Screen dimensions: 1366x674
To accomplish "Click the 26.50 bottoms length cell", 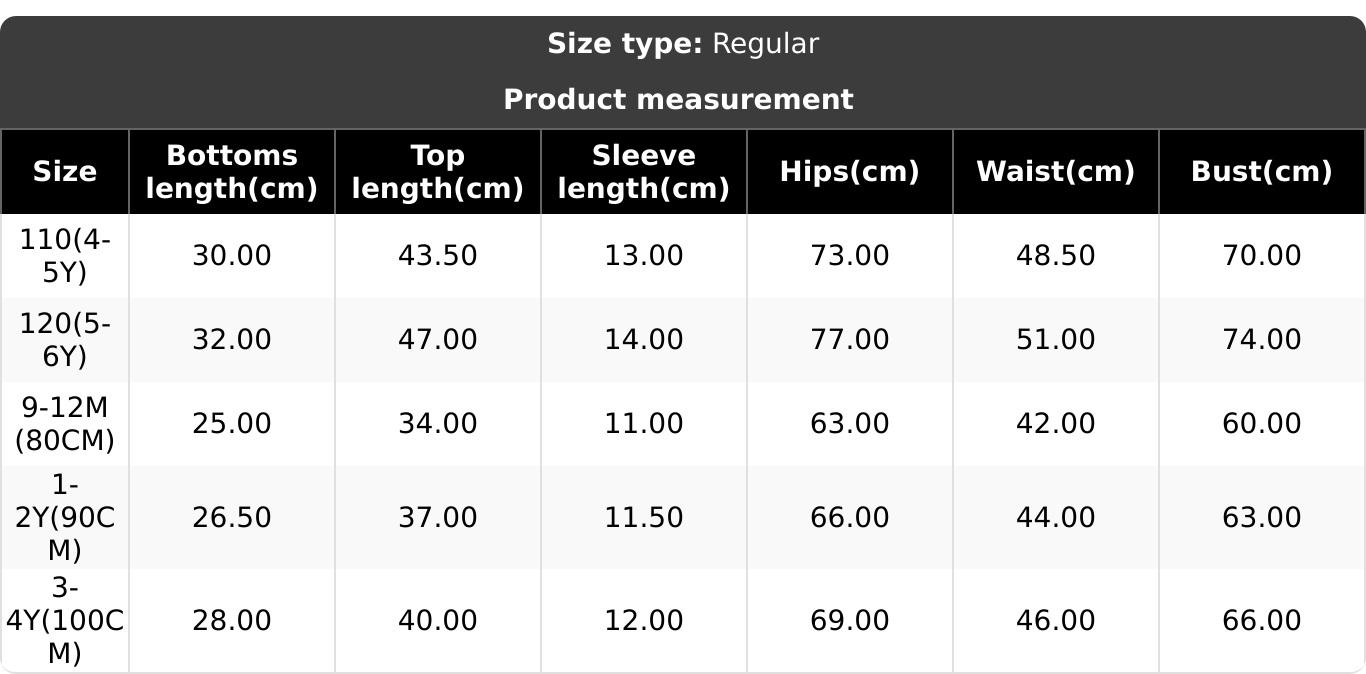I will pos(231,518).
